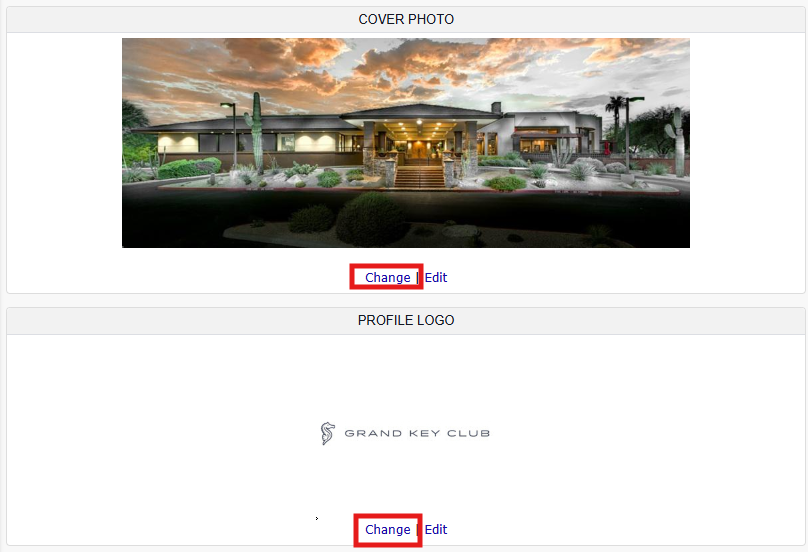Click the saguaro cactus at the photo's right edge
The height and width of the screenshot is (552, 808).
[677, 140]
